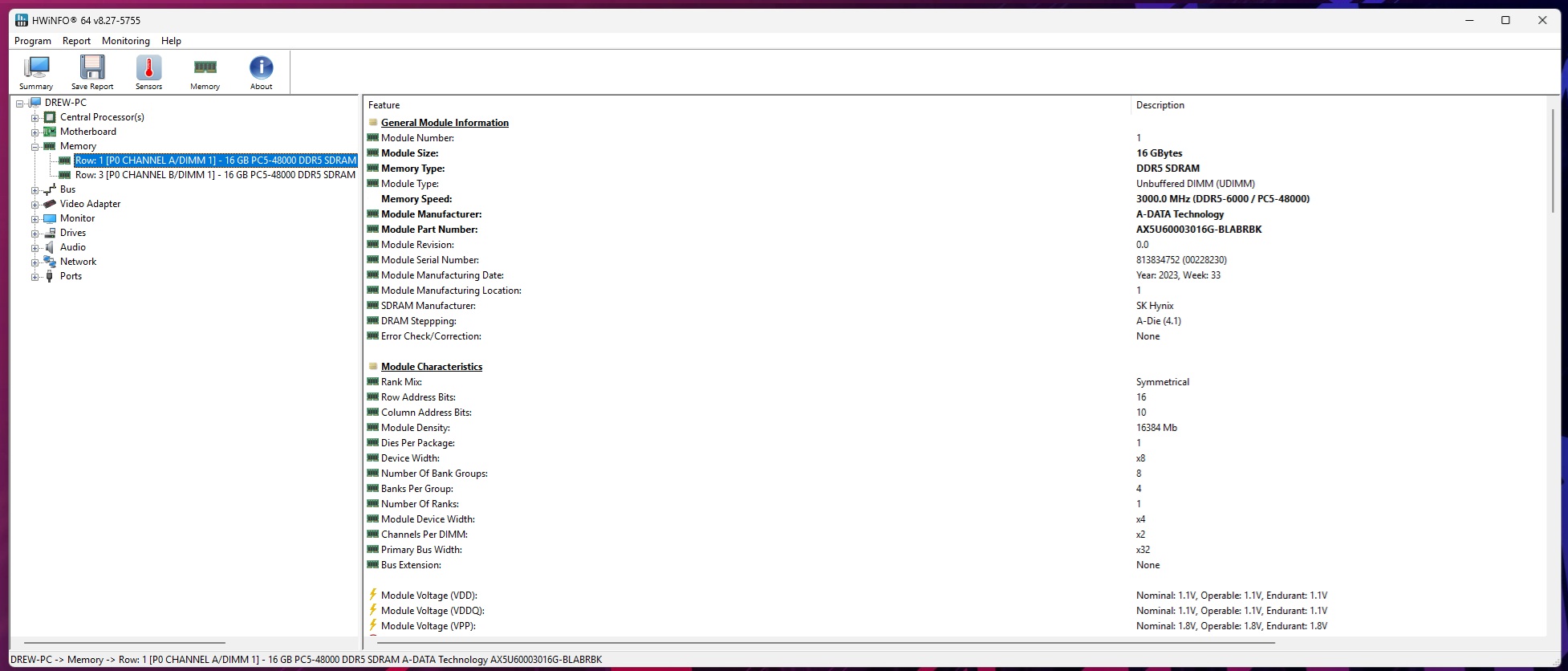This screenshot has height=671, width=1568.
Task: Click the lightning icon beside Module Voltage (VDDQ)
Action: [373, 611]
